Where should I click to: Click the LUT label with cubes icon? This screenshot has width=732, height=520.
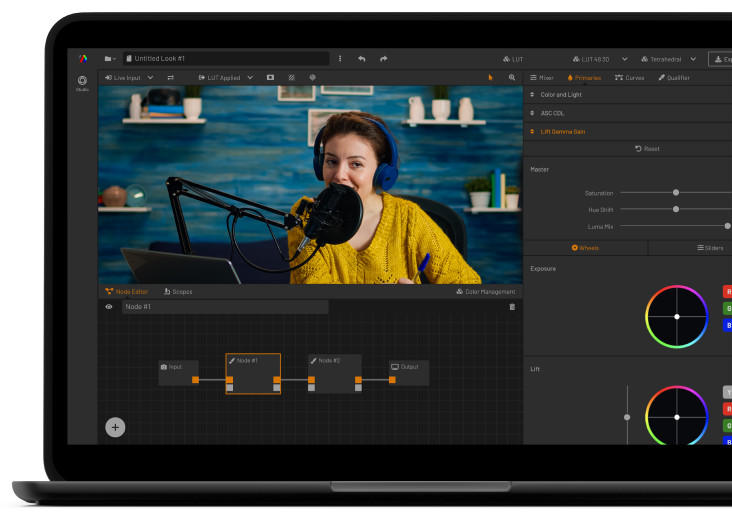click(x=513, y=59)
